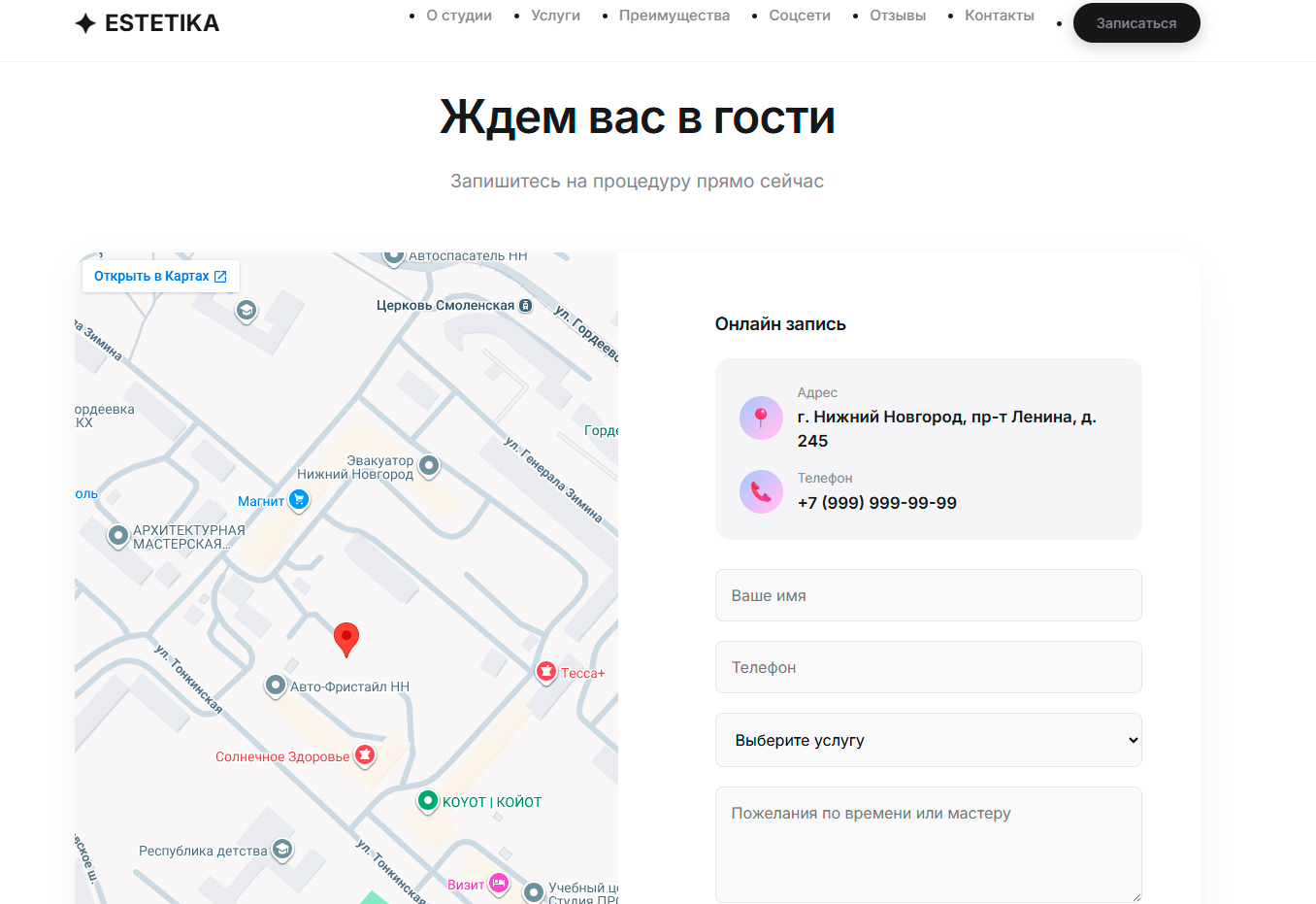The image size is (1316, 904).
Task: Click the Пожелания по времени textarea
Action: (x=928, y=845)
